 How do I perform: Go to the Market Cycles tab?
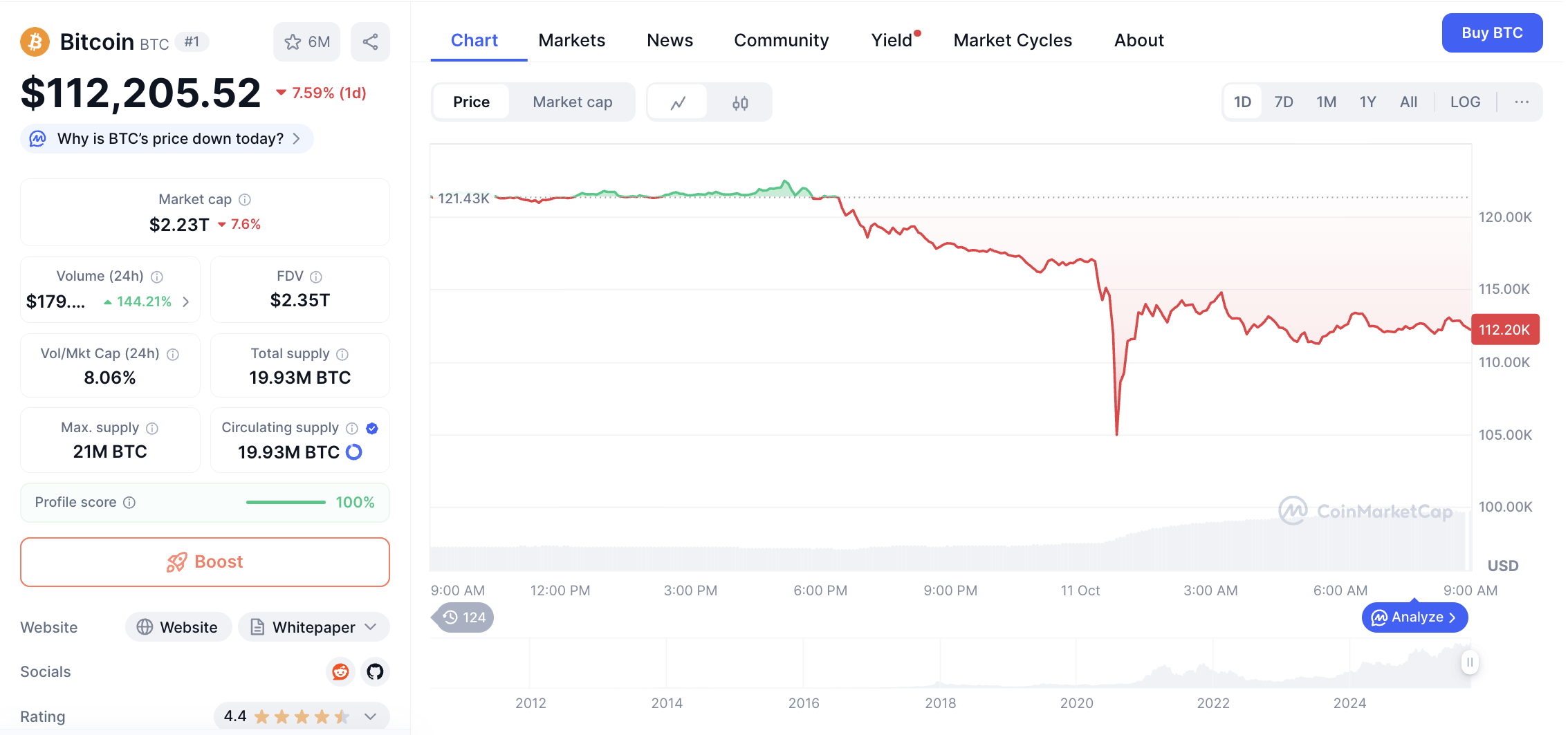click(x=1012, y=41)
